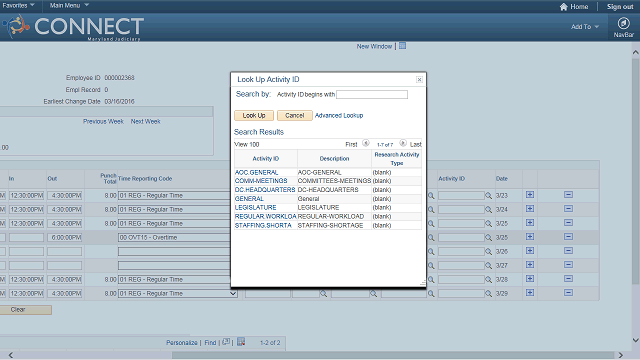This screenshot has width=640, height=360.
Task: Show next results arrow in lookup
Action: point(403,143)
